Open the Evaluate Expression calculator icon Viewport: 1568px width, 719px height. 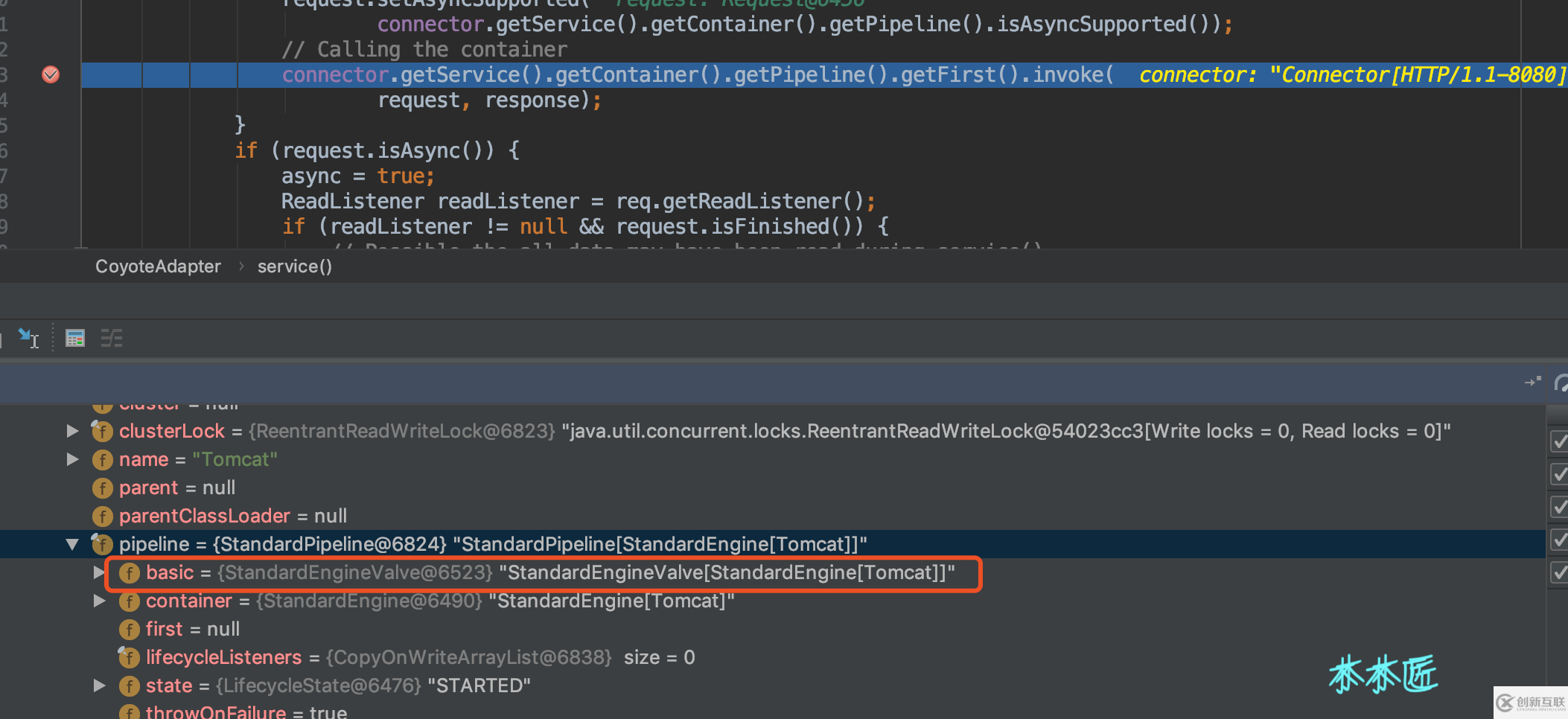[75, 339]
